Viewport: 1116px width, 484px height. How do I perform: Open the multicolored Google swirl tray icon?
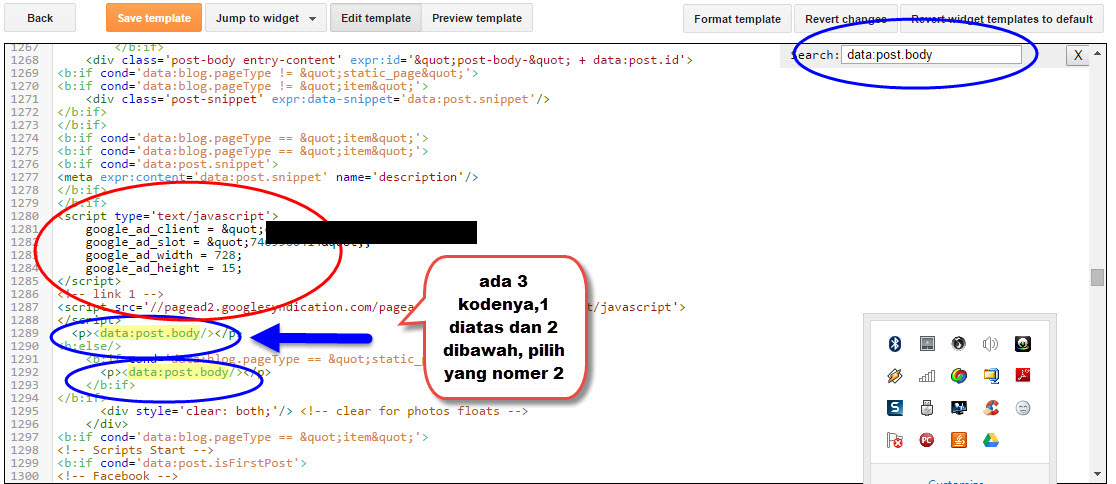pos(959,376)
